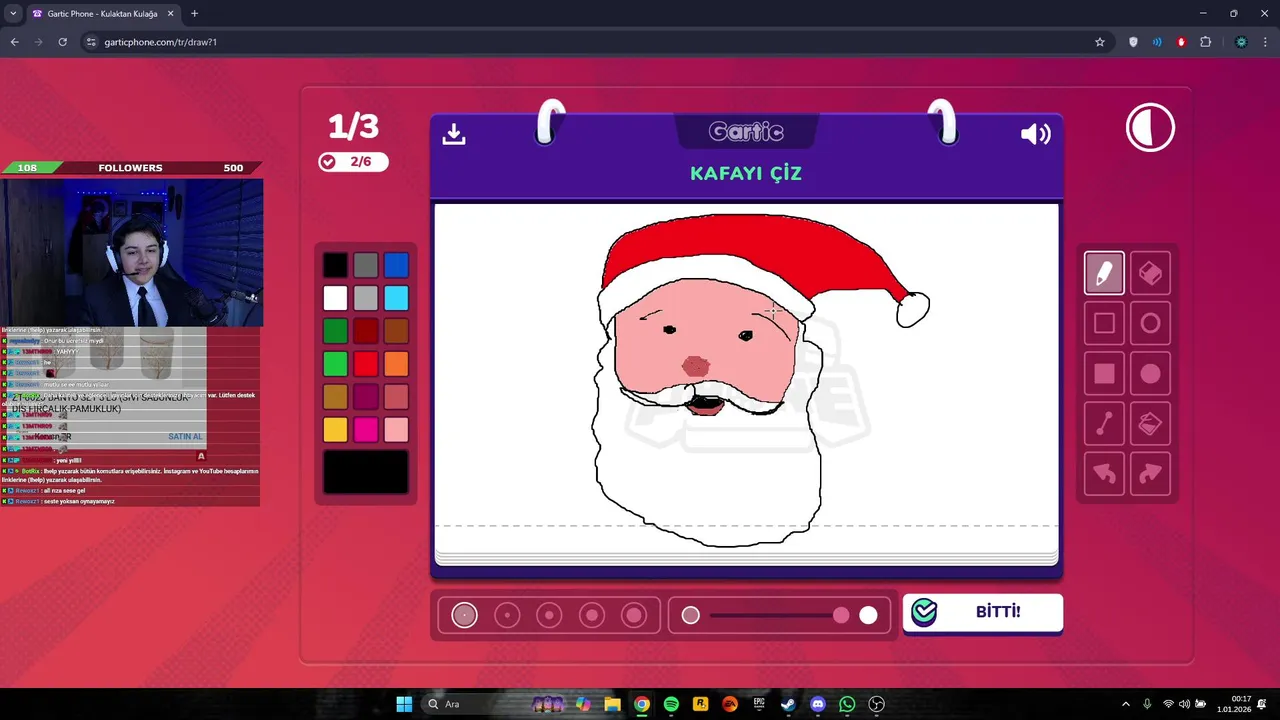Show hidden system tray icons
The height and width of the screenshot is (720, 1280).
[1125, 704]
